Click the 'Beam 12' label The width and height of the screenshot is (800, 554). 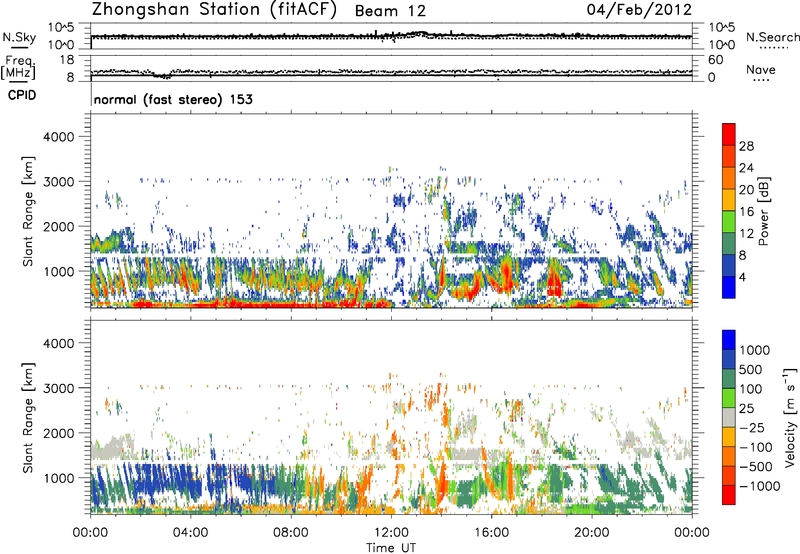click(x=390, y=11)
